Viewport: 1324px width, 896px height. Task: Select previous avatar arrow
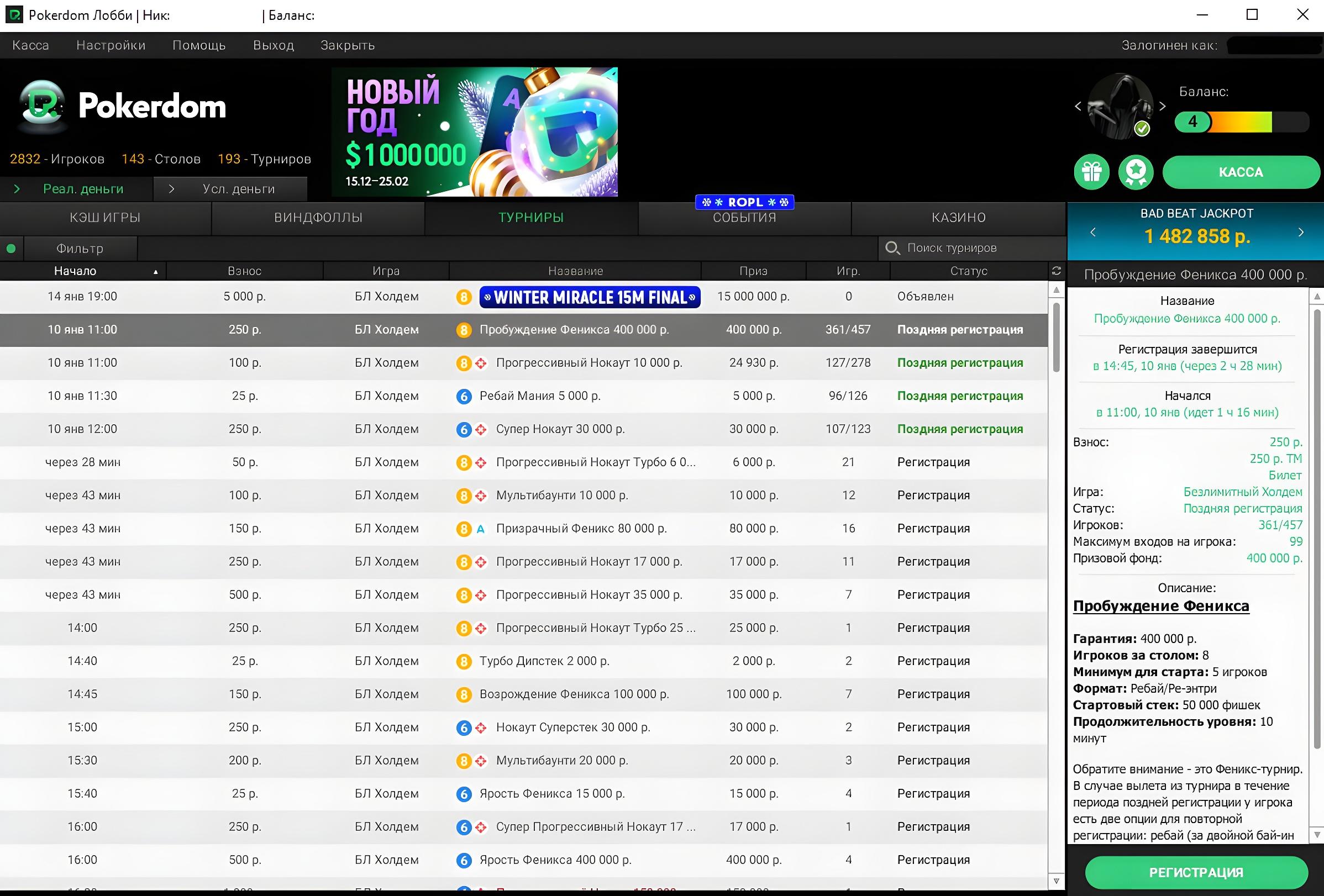1078,106
